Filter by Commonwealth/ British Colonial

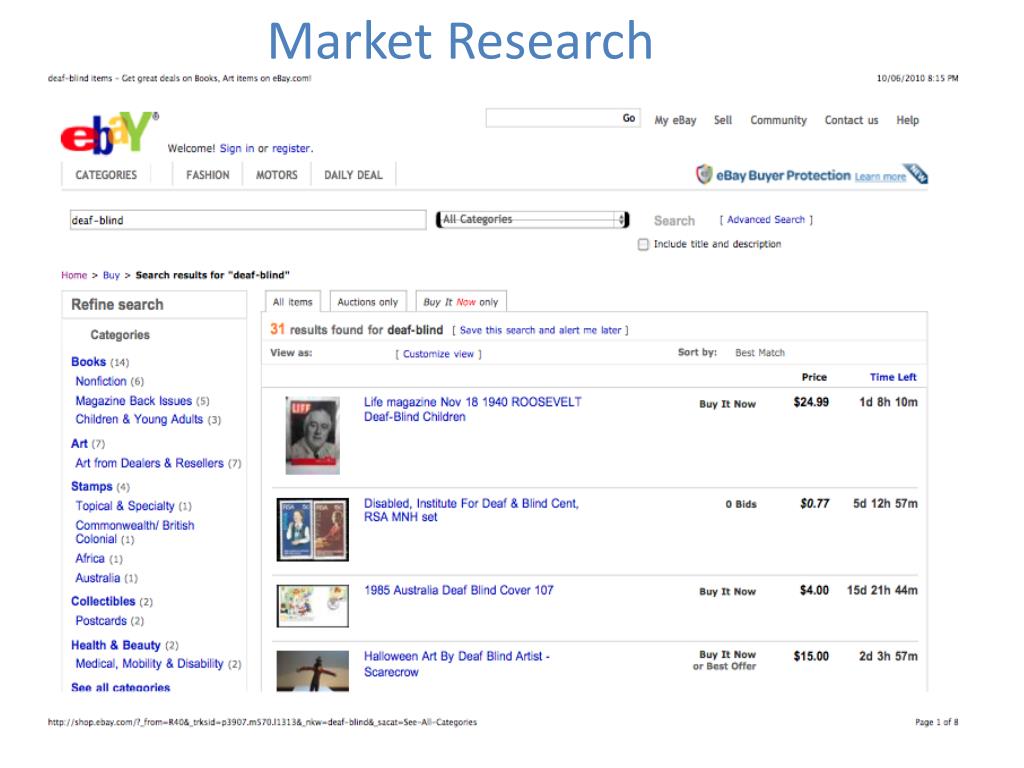135,532
